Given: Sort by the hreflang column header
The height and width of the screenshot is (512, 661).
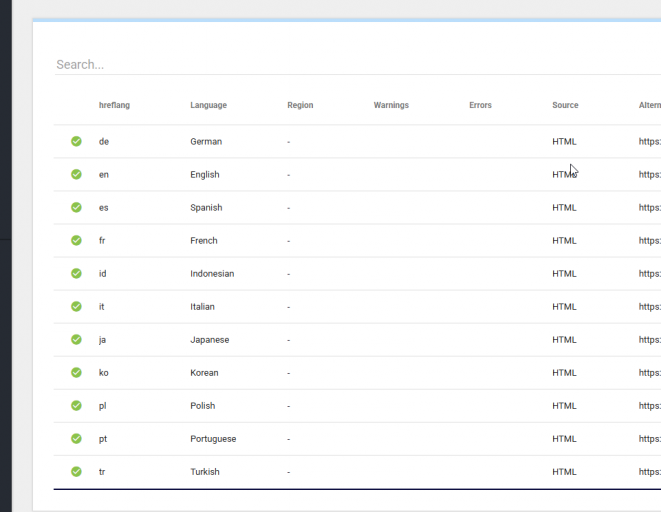Looking at the screenshot, I should [114, 105].
